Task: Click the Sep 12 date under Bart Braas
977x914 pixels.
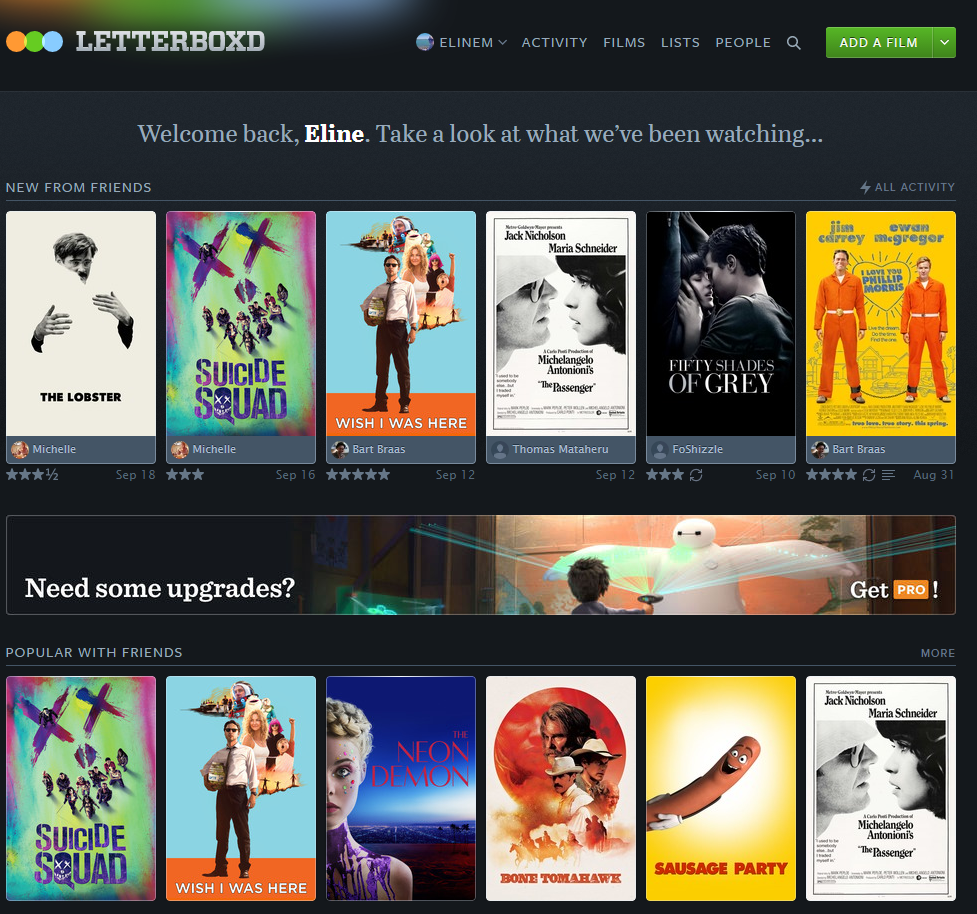Action: click(455, 475)
